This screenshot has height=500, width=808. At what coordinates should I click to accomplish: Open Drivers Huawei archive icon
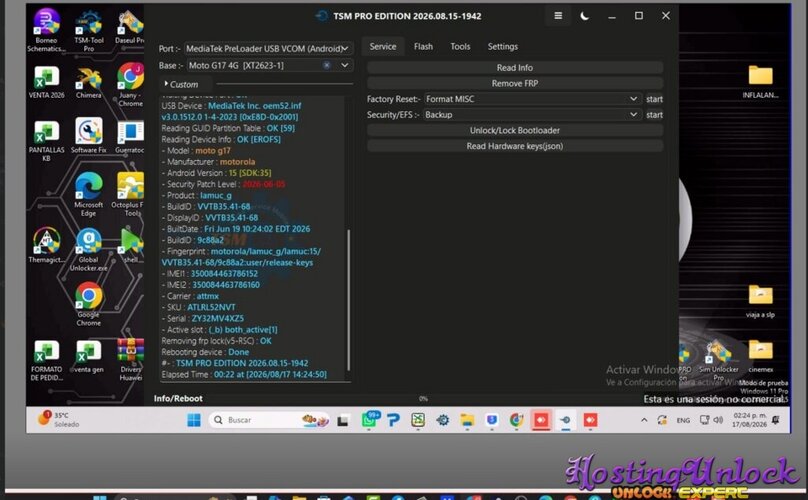[130, 360]
